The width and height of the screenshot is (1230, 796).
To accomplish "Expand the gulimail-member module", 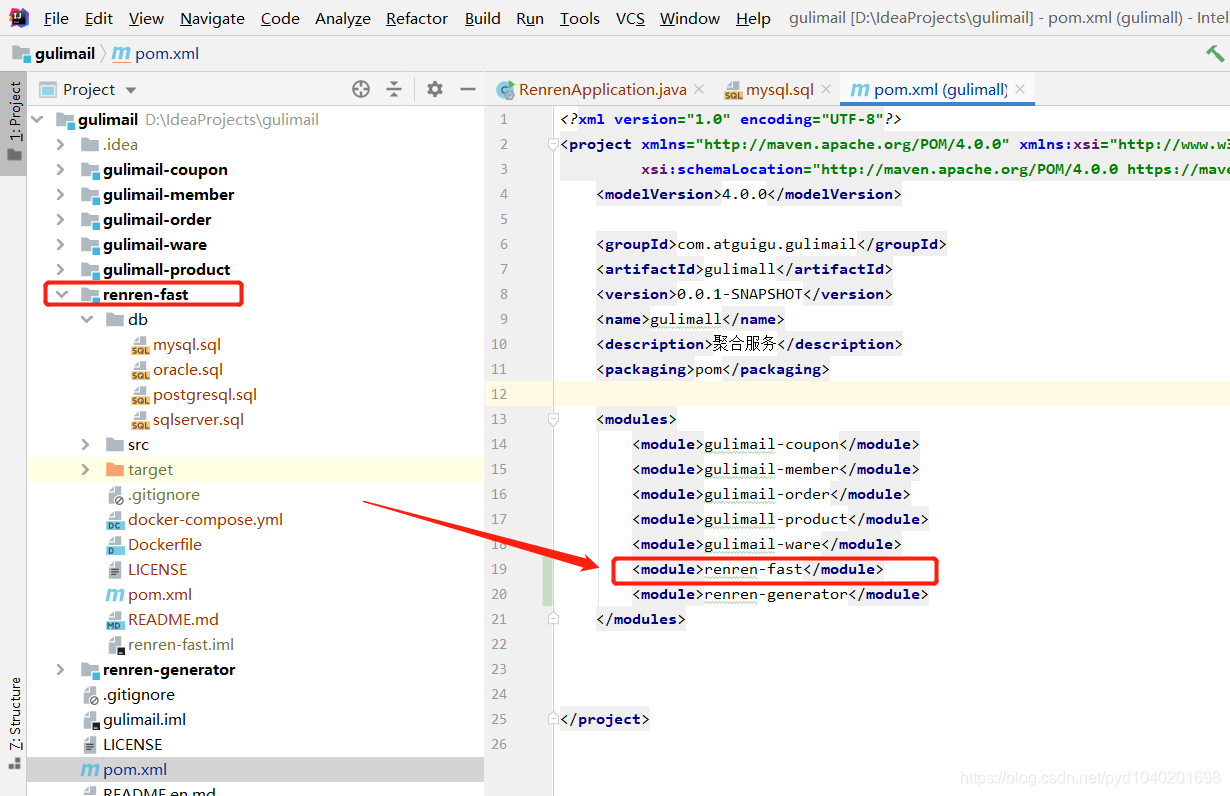I will click(60, 195).
